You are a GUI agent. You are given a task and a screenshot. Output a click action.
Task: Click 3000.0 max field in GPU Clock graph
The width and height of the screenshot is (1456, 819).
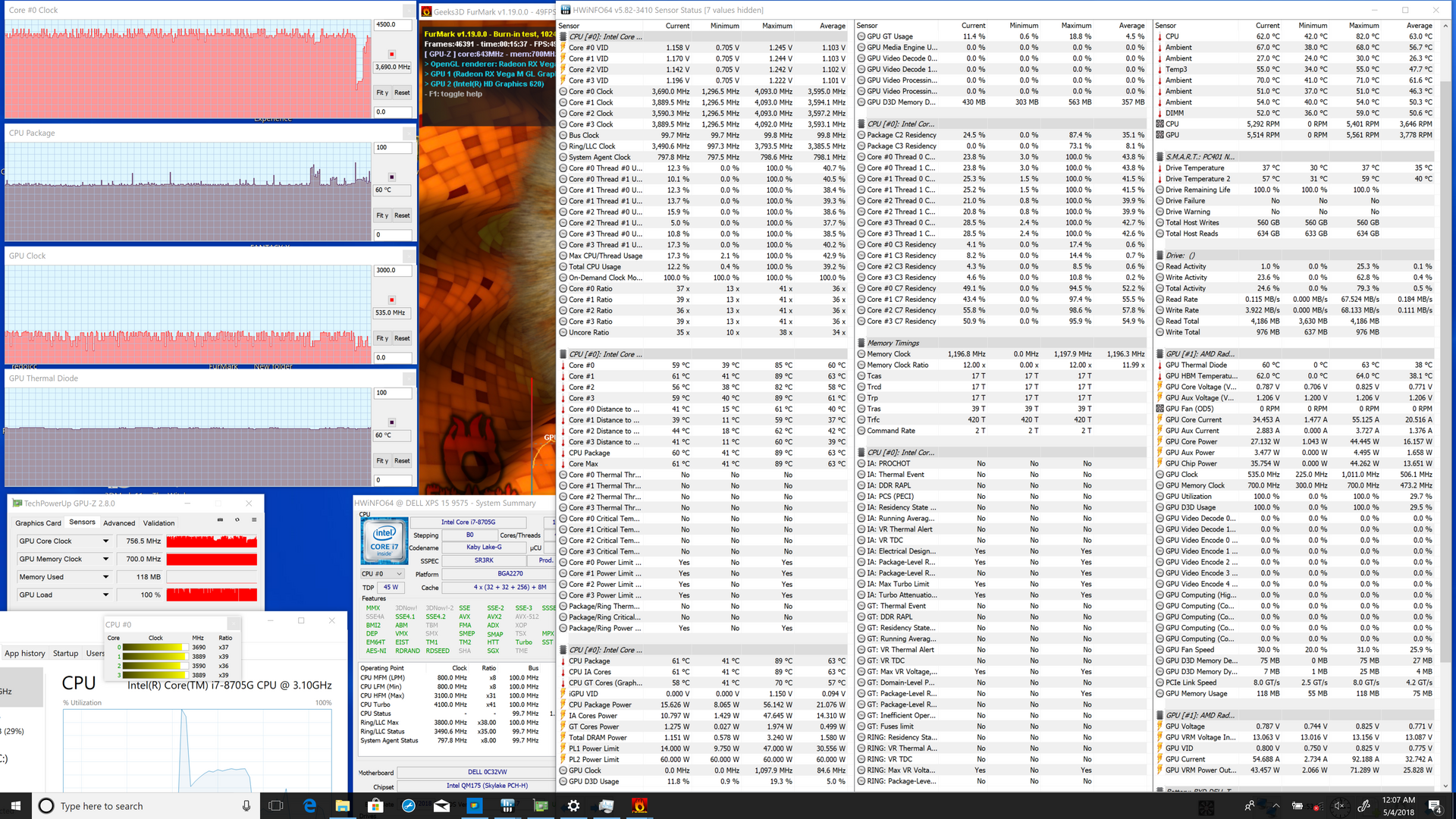(x=393, y=271)
